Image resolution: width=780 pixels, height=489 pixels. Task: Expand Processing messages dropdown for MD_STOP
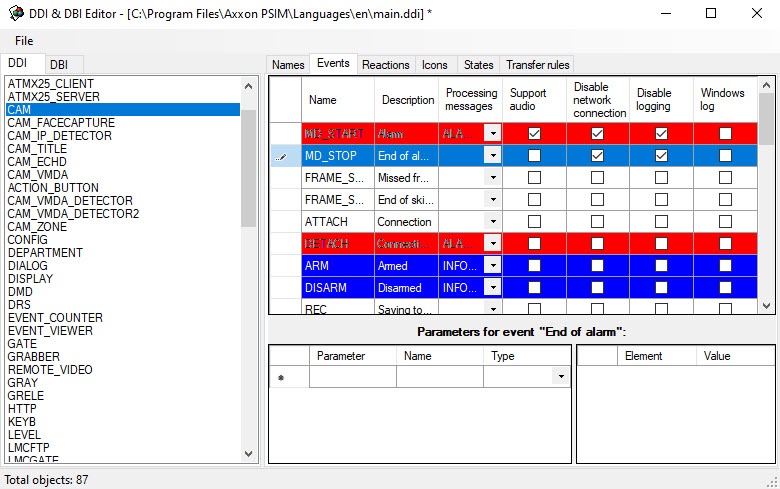[x=492, y=156]
